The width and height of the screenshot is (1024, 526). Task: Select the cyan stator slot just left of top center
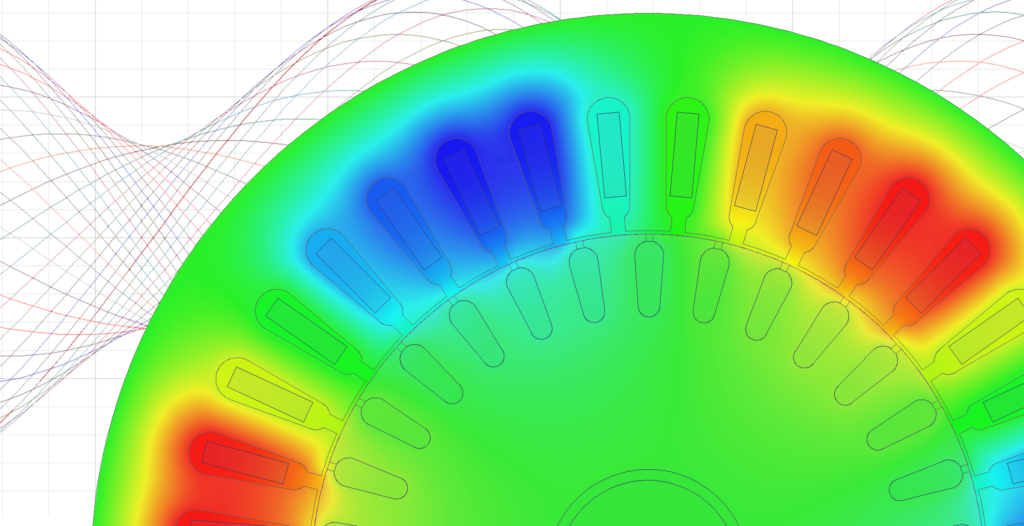click(611, 162)
